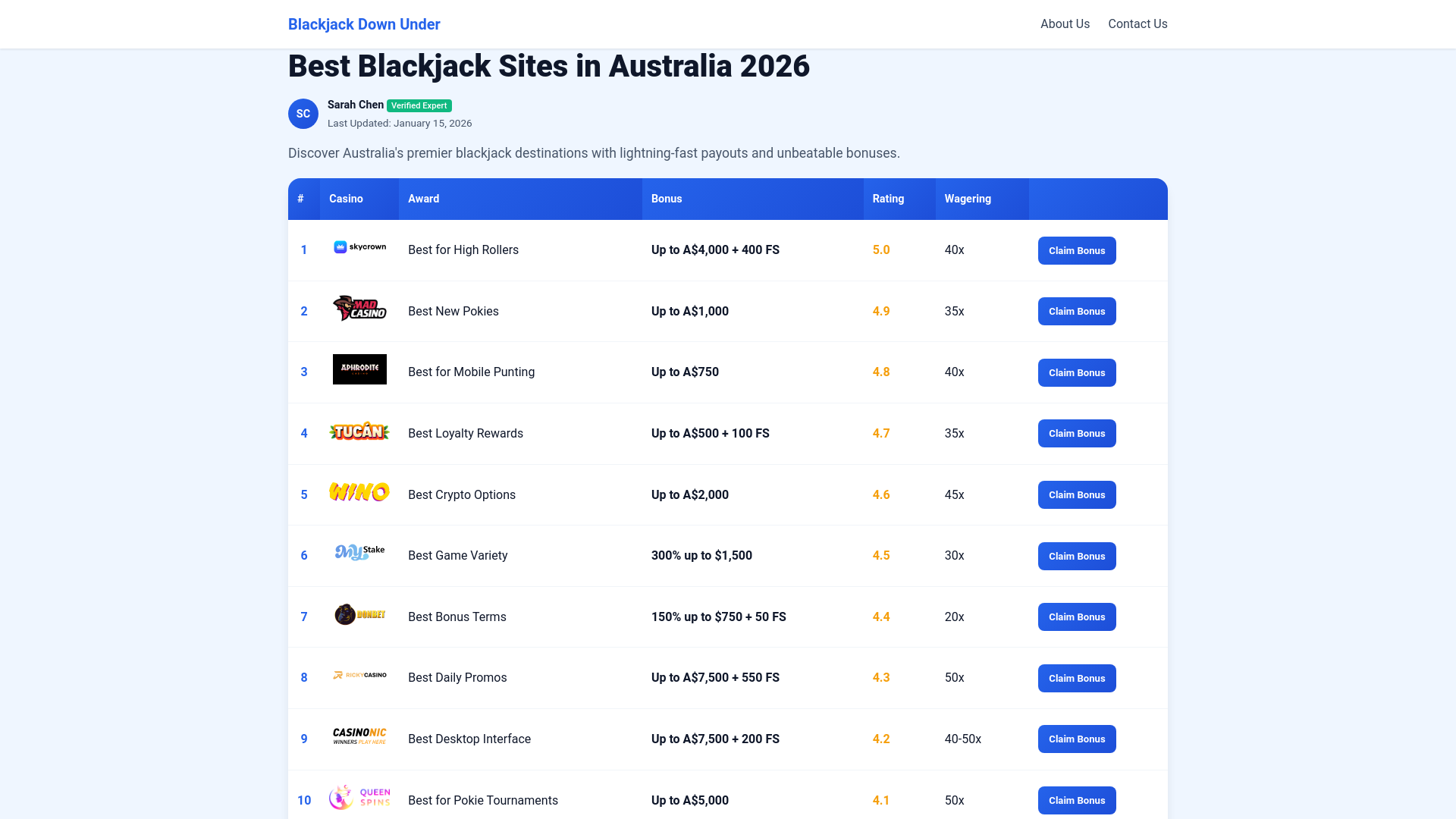Claim Bonus for Best New Pokies
Viewport: 1456px width, 819px height.
point(1077,312)
